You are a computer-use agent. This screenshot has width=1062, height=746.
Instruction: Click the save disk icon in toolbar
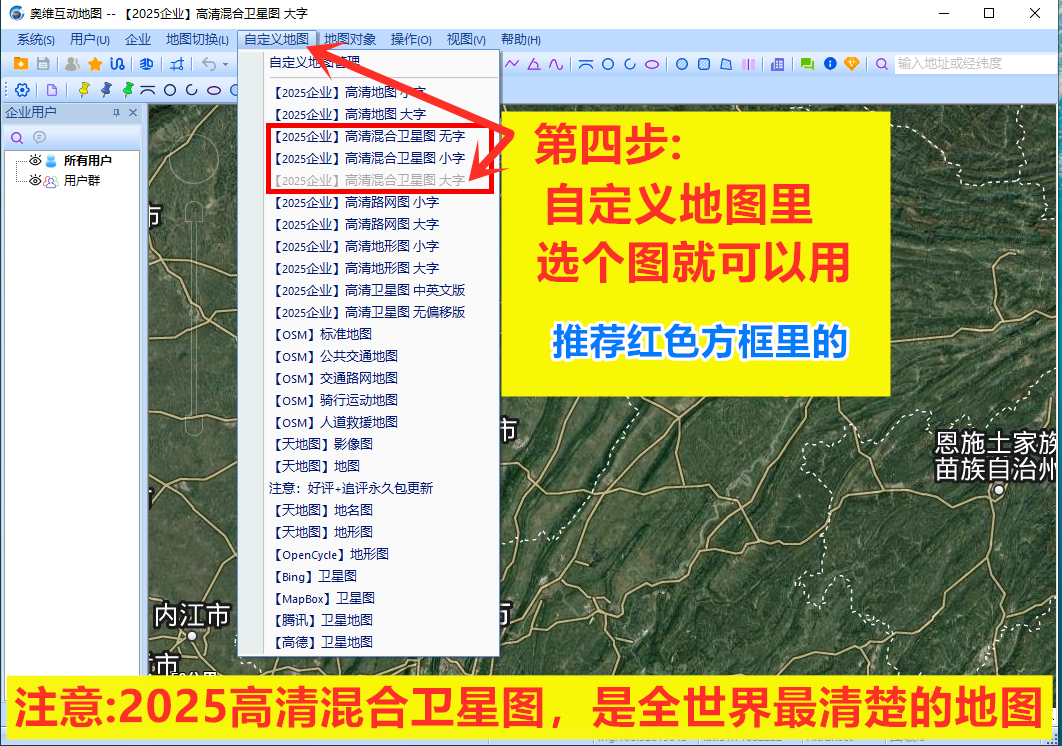[x=43, y=64]
